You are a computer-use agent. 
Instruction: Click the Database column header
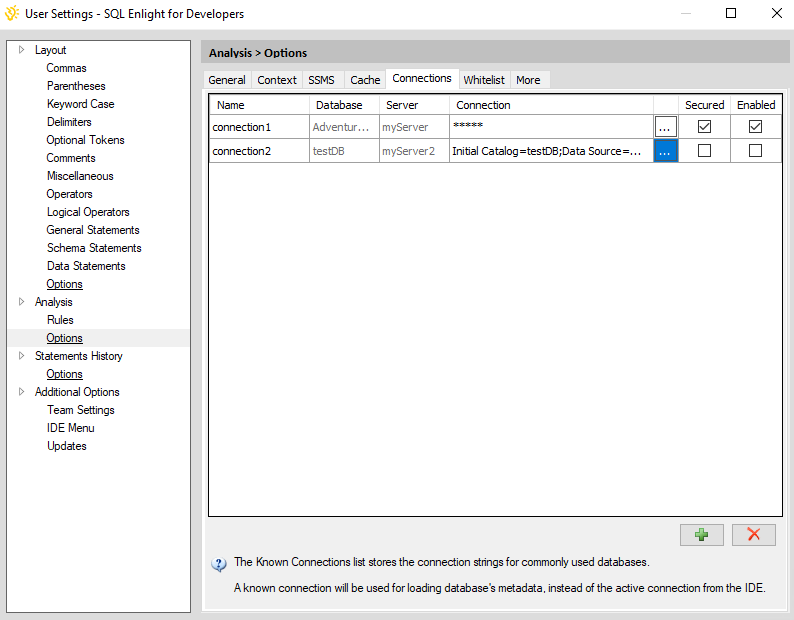tap(344, 105)
